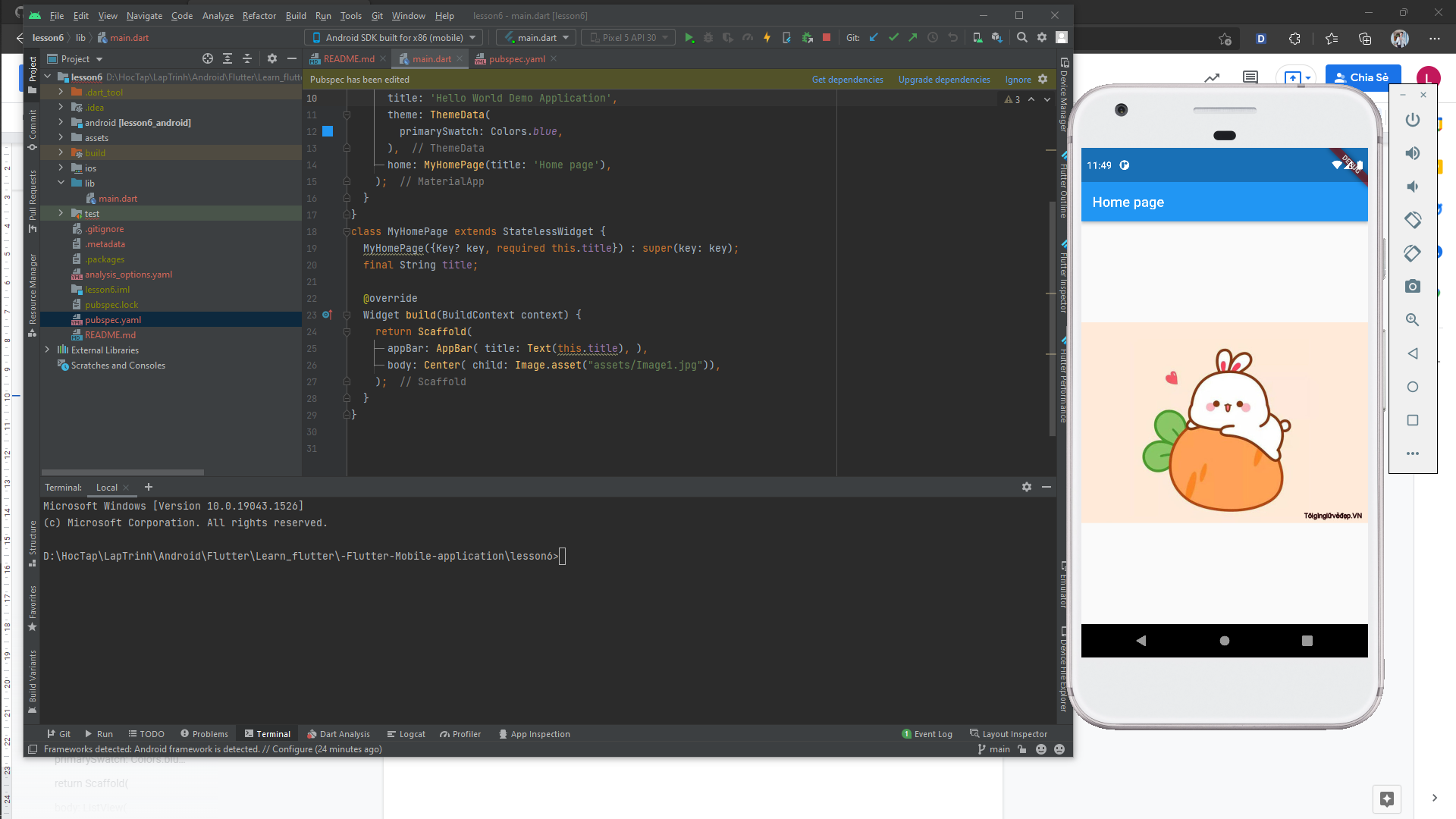Push commits using the green up-arrow Git icon
Viewport: 1456px width, 819px height.
coord(913,37)
